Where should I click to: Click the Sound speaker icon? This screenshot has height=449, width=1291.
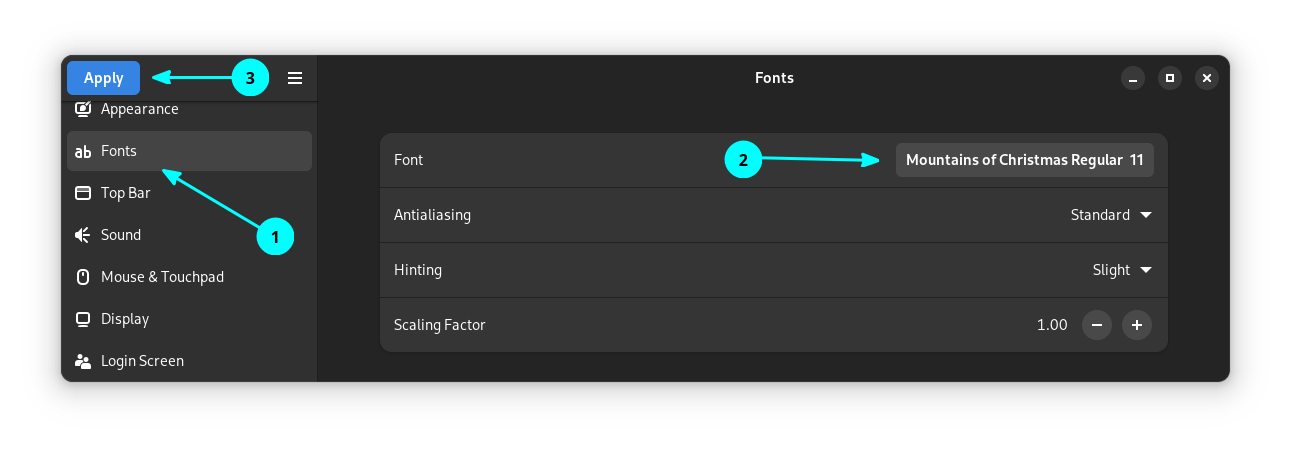pos(84,235)
